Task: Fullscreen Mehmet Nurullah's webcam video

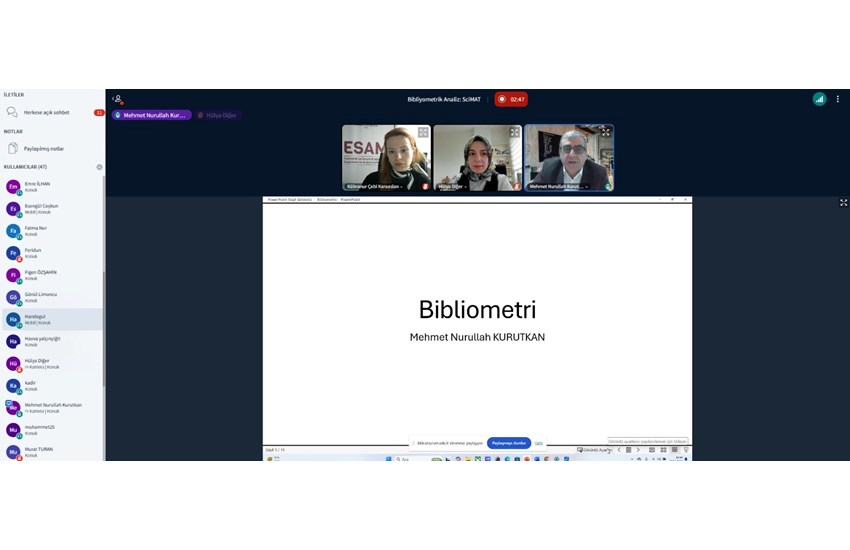Action: (606, 132)
